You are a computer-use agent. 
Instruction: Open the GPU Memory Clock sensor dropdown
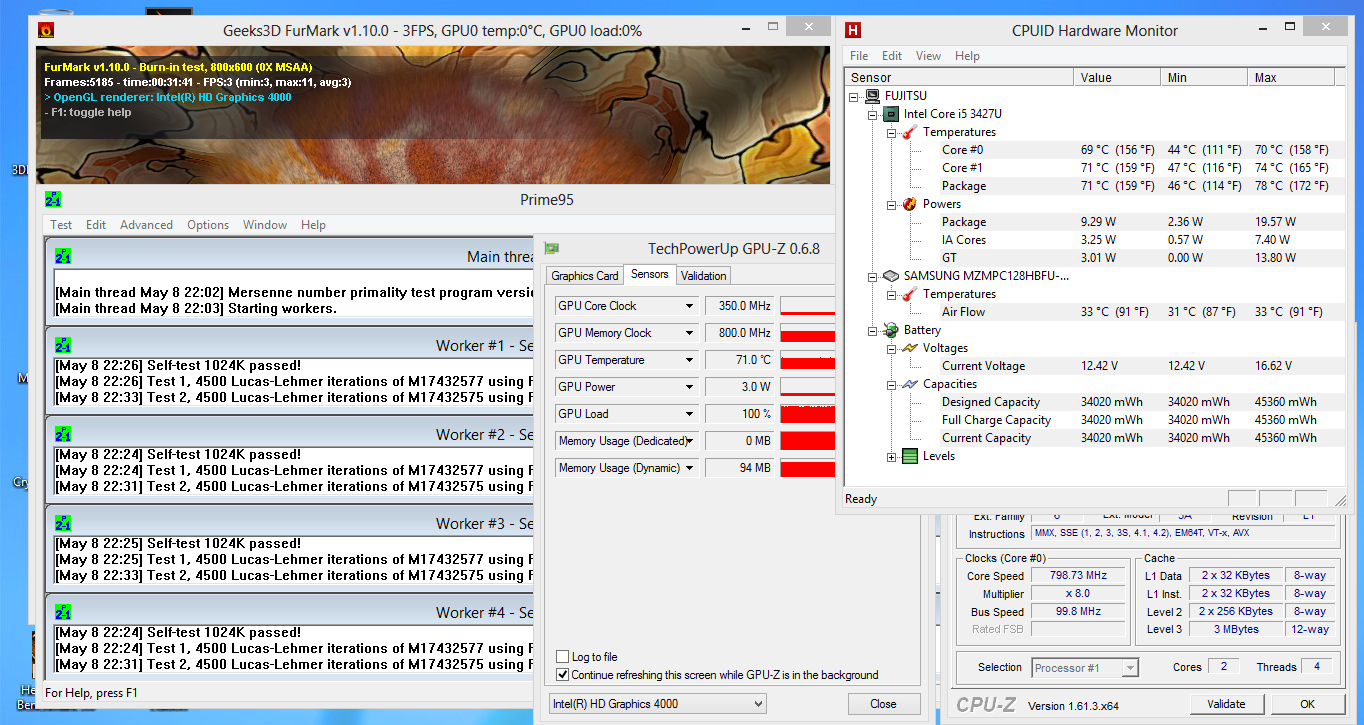(688, 333)
